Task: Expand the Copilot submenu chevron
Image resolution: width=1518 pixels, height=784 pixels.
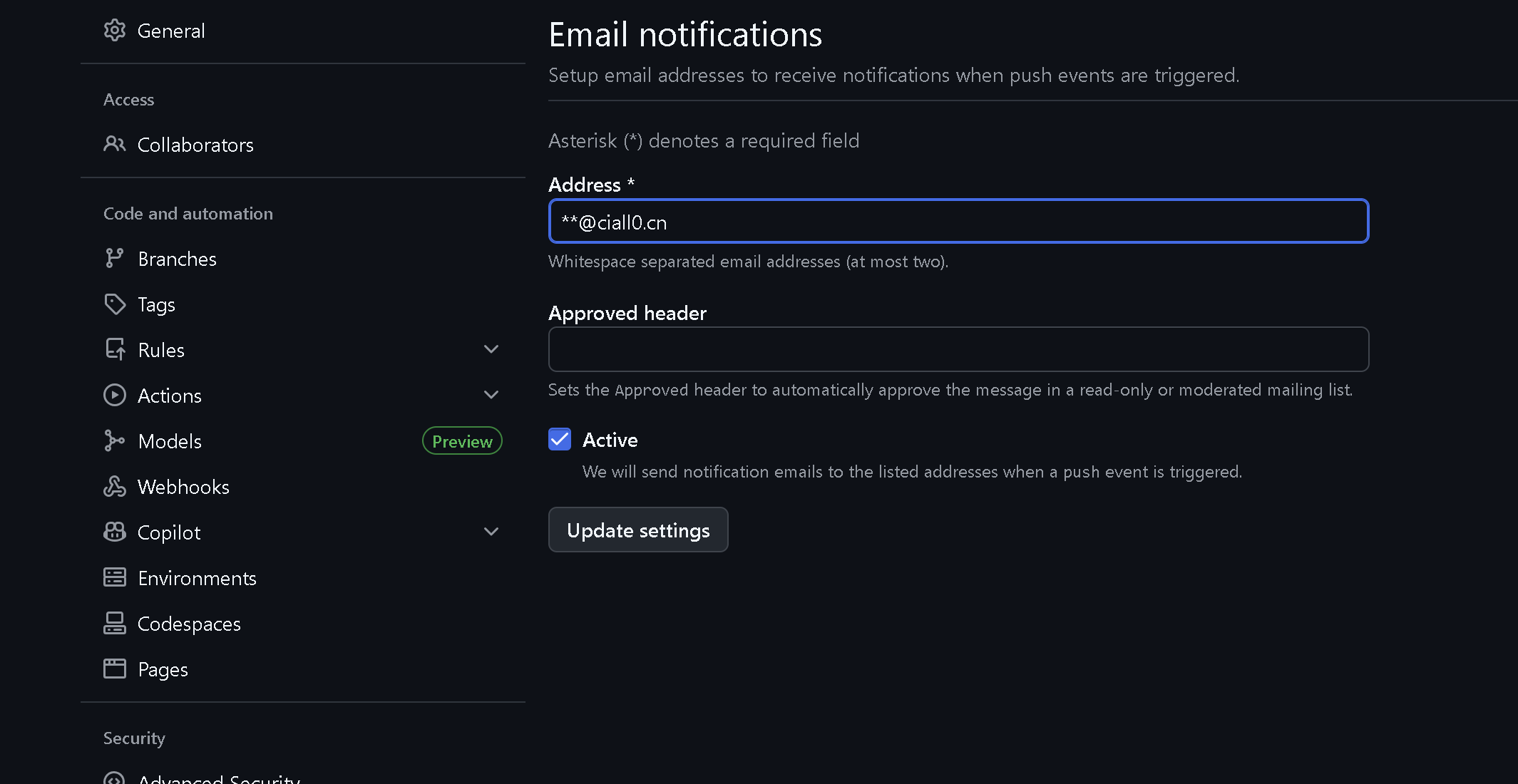Action: click(491, 532)
